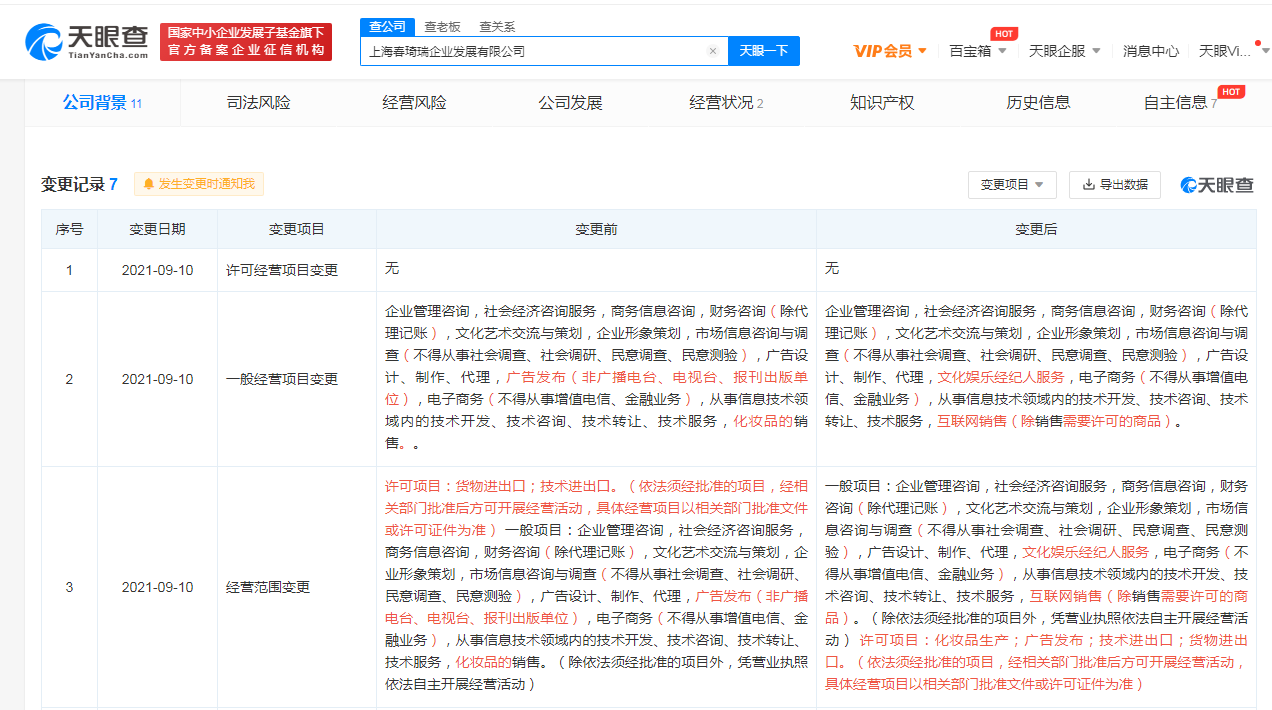The width and height of the screenshot is (1272, 710).
Task: Click the bell icon in the change notification button
Action: click(x=148, y=184)
